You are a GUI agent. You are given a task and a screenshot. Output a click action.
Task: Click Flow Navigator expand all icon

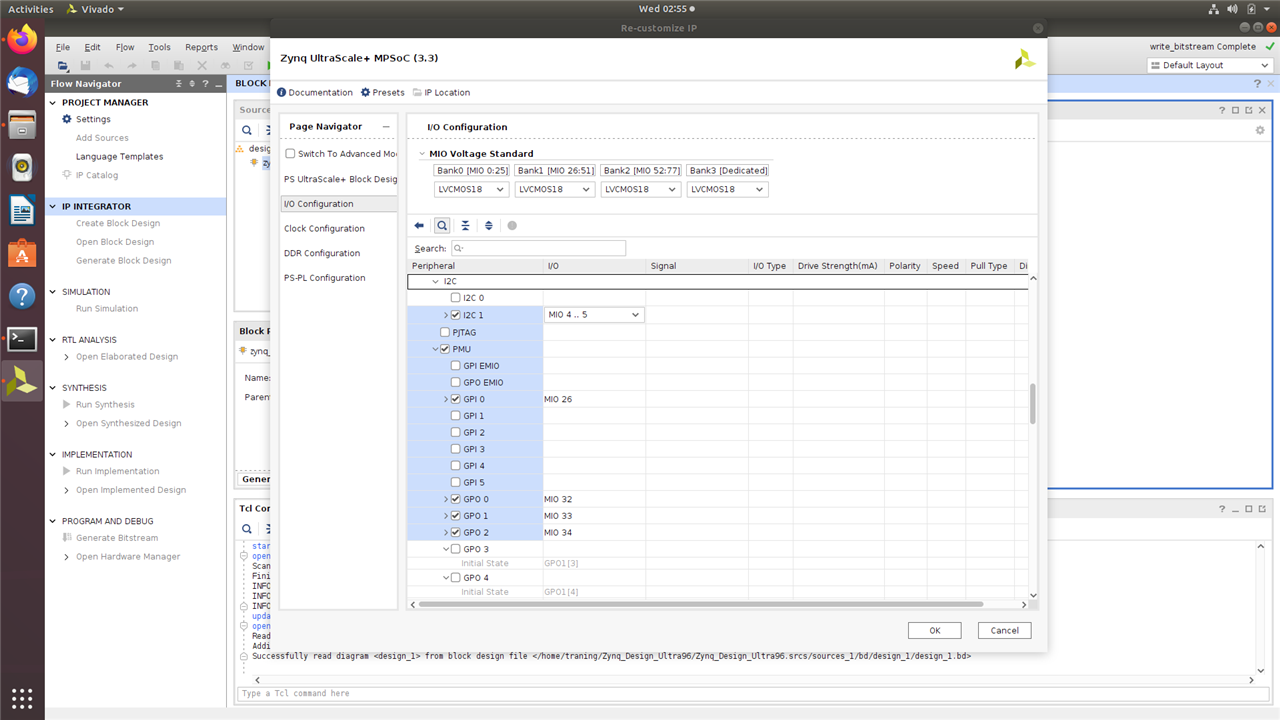click(x=192, y=84)
